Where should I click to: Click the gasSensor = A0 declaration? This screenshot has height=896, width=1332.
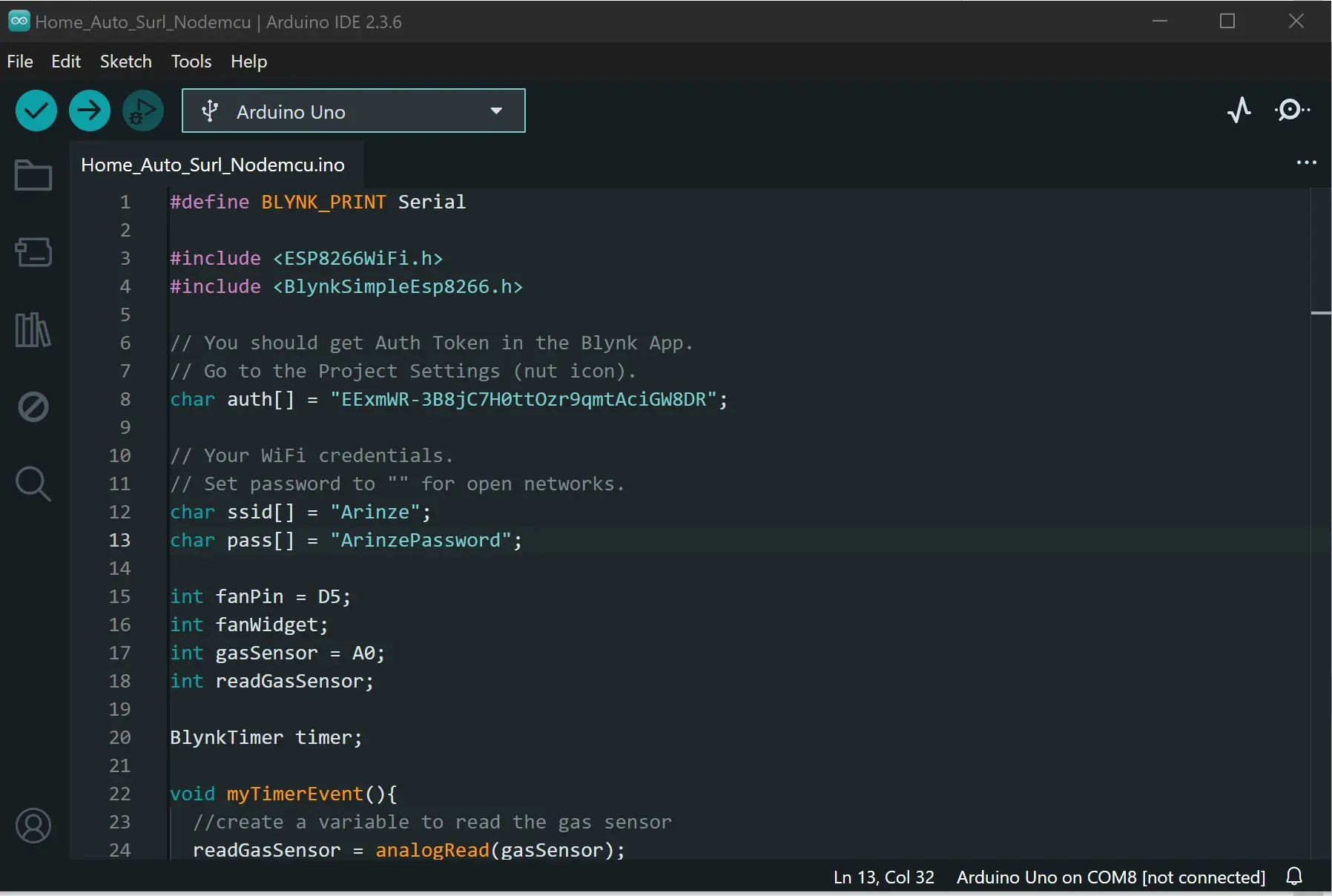tap(277, 653)
